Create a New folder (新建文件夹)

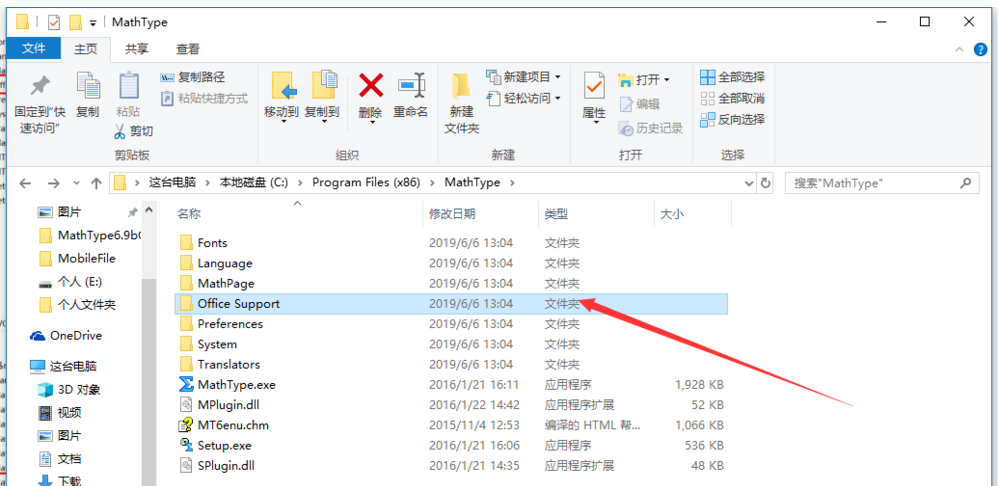pos(461,103)
